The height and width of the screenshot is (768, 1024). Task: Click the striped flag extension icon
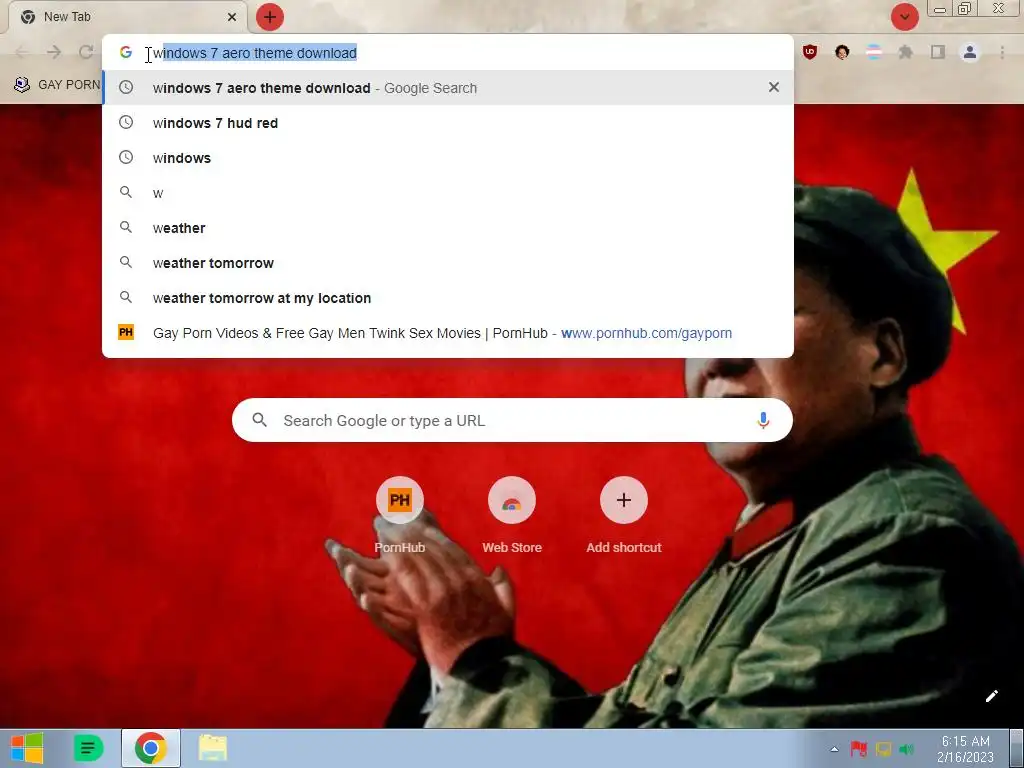(x=874, y=52)
